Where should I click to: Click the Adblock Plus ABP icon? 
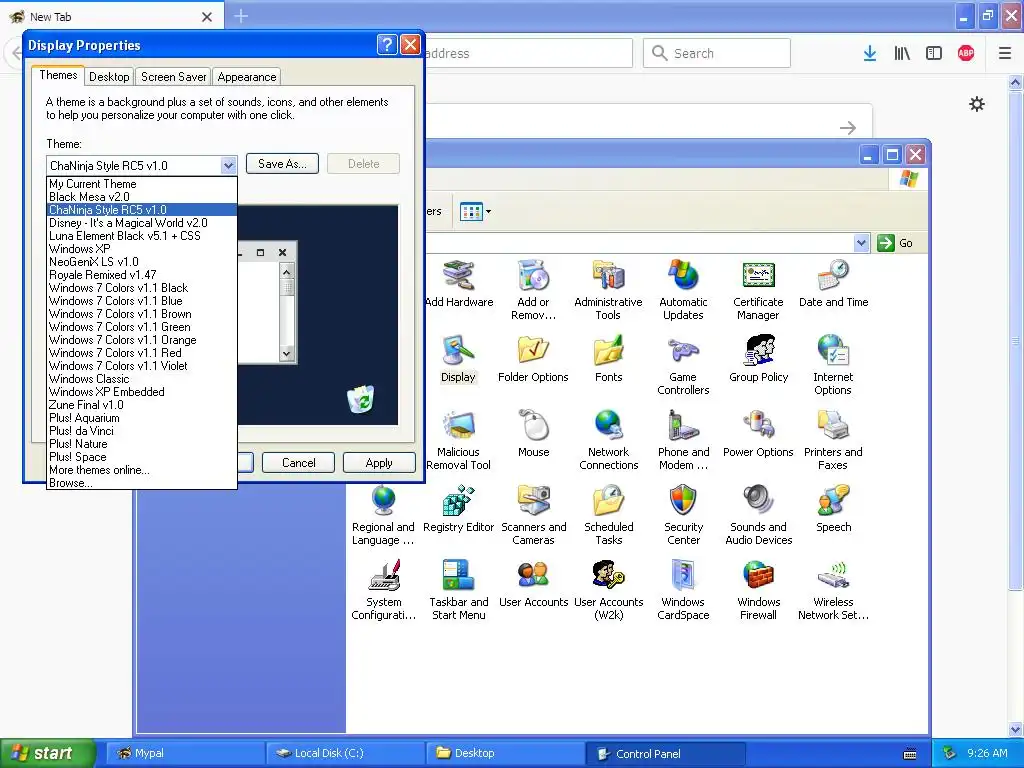[x=966, y=54]
